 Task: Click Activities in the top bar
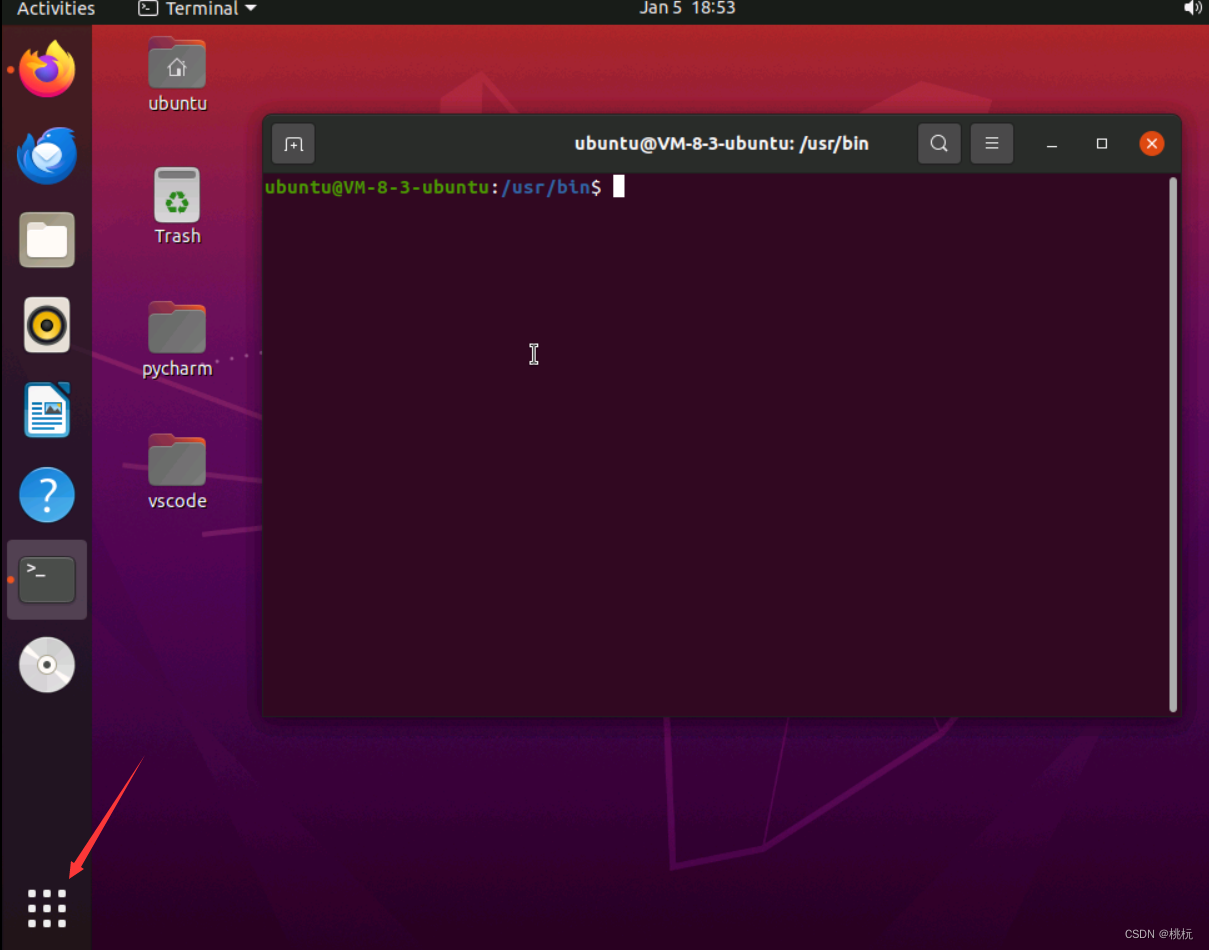click(x=55, y=9)
